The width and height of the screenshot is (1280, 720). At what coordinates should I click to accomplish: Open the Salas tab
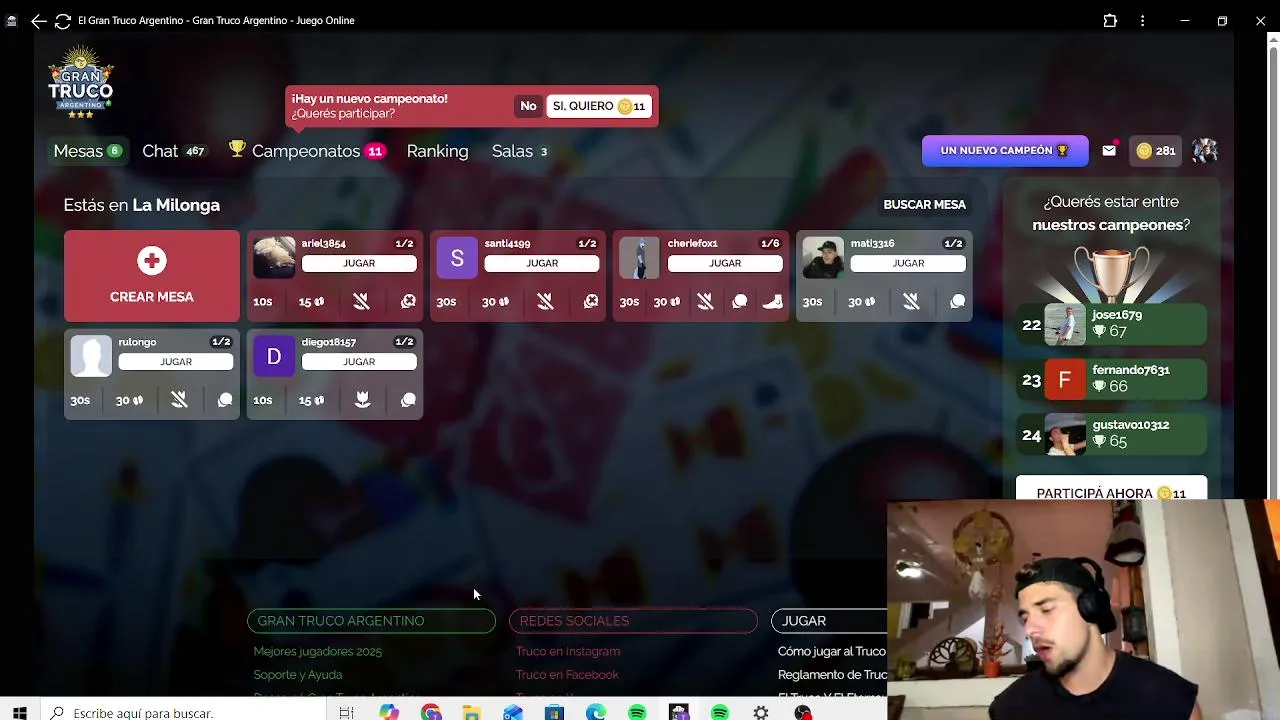pyautogui.click(x=519, y=151)
